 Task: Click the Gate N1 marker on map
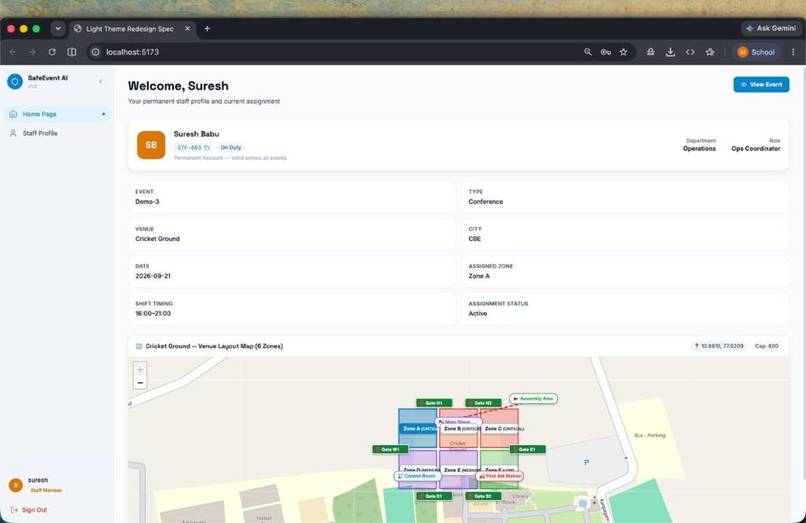[x=434, y=403]
